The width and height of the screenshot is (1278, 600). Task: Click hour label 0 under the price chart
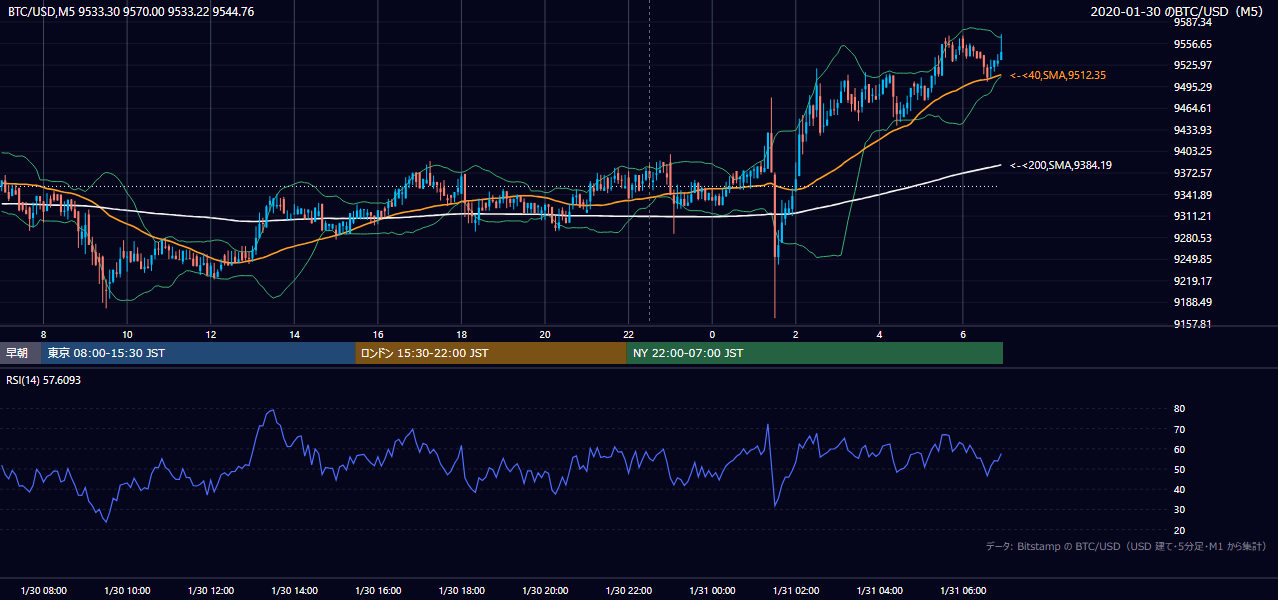coord(712,334)
